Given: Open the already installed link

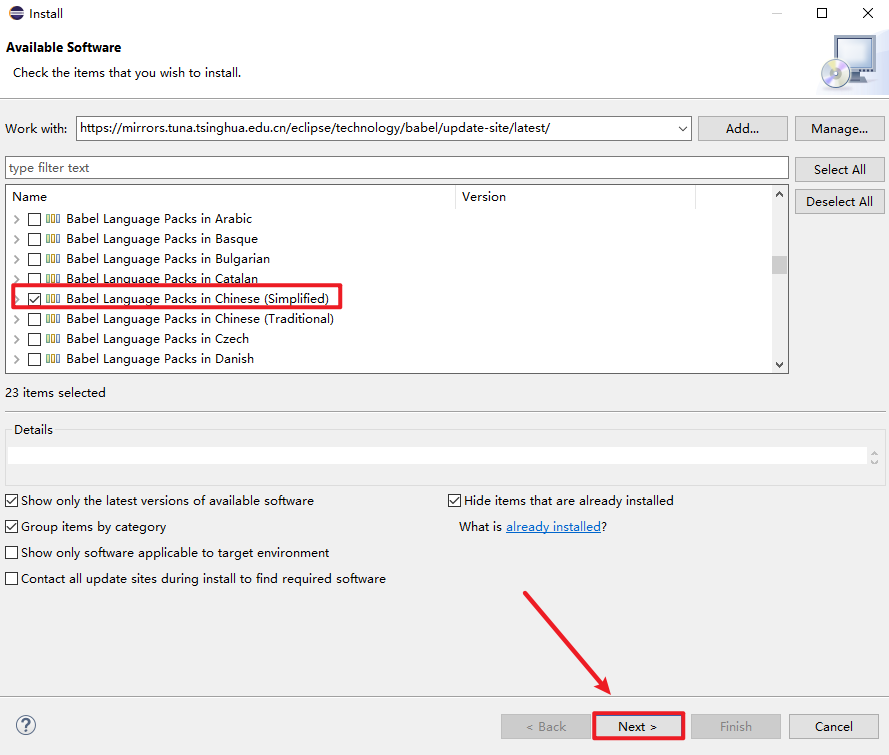Looking at the screenshot, I should [553, 527].
